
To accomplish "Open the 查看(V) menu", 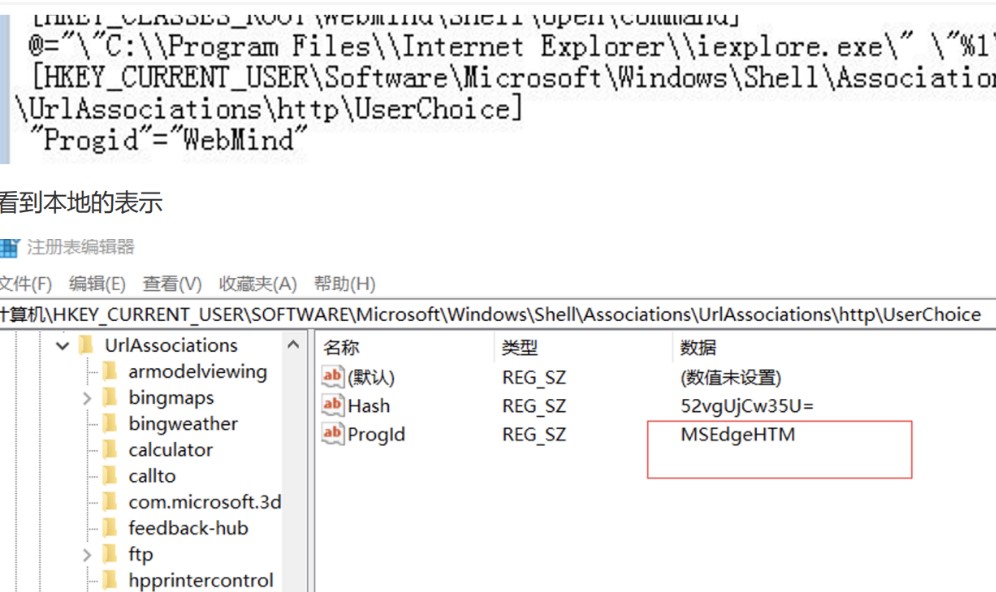I will [172, 283].
